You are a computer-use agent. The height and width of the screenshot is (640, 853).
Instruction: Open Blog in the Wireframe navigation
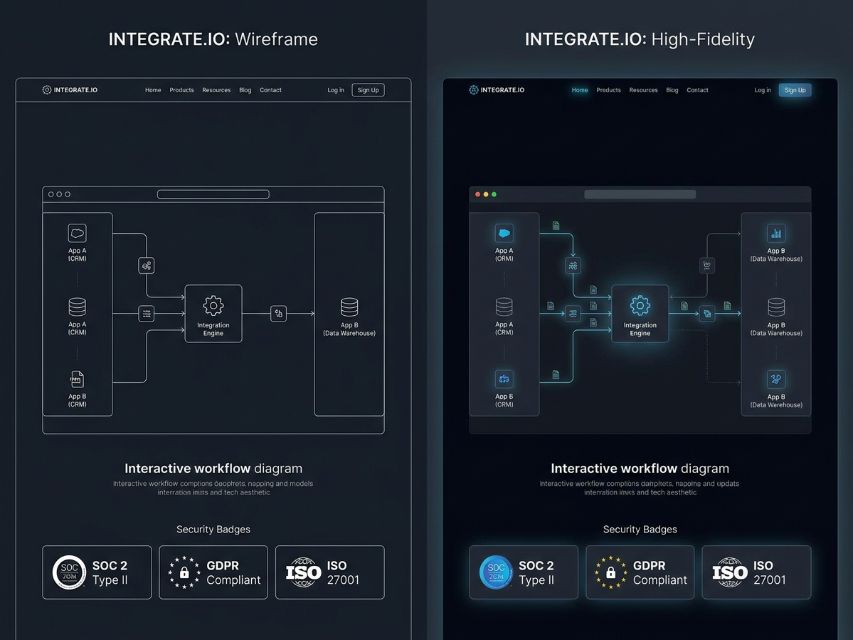click(x=245, y=90)
